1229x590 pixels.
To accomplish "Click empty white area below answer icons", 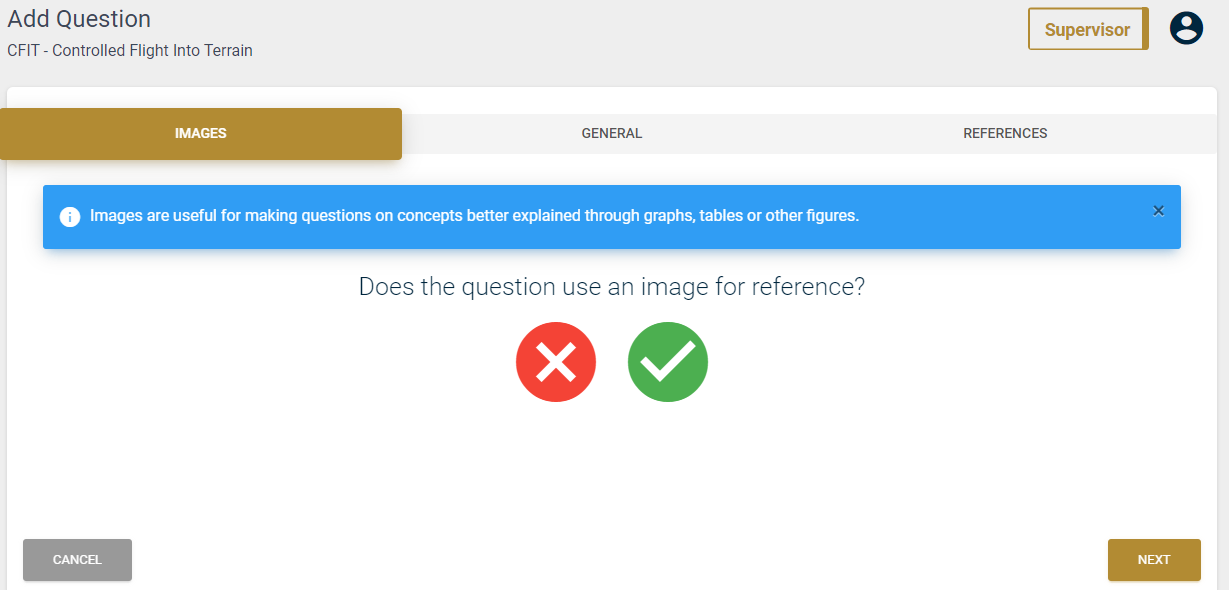I will tap(612, 465).
